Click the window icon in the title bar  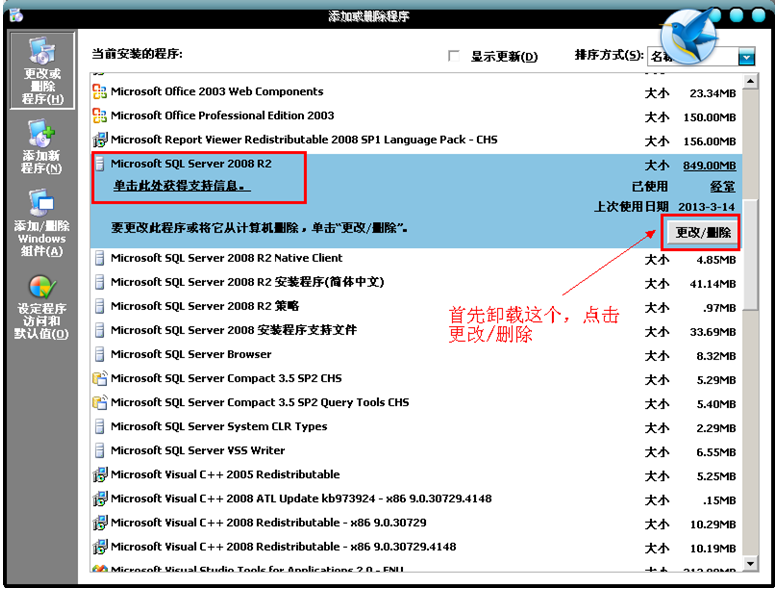click(x=16, y=16)
